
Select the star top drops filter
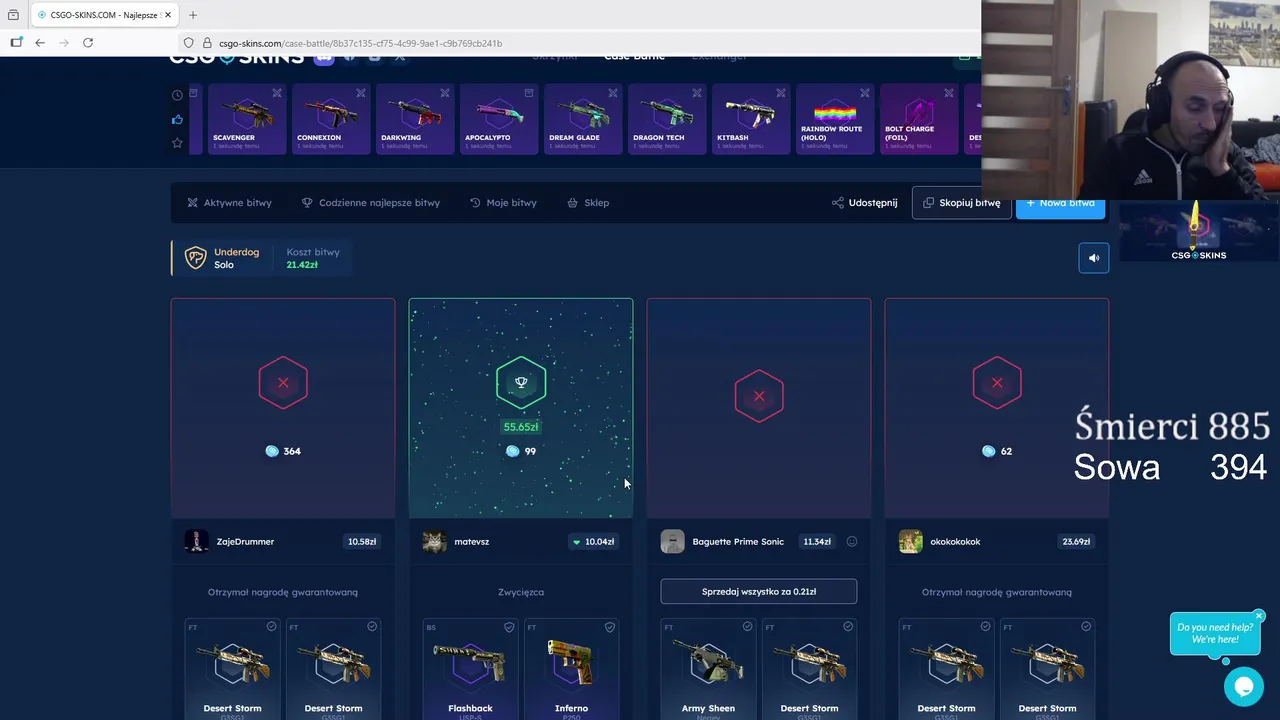point(177,143)
